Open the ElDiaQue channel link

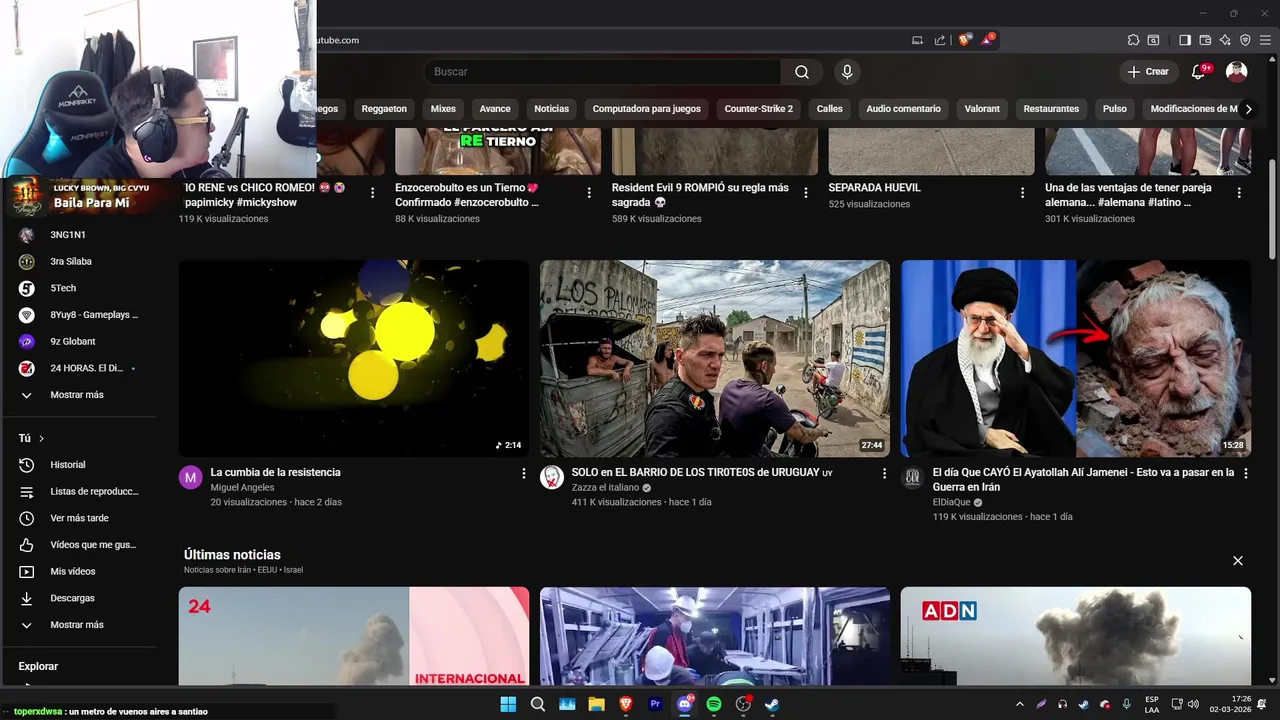tap(951, 502)
